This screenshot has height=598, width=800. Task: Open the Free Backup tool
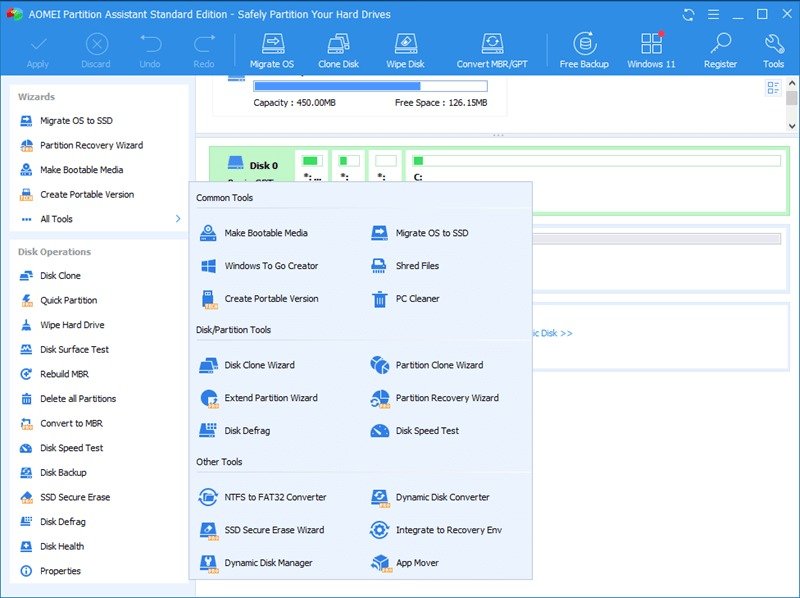pyautogui.click(x=584, y=51)
